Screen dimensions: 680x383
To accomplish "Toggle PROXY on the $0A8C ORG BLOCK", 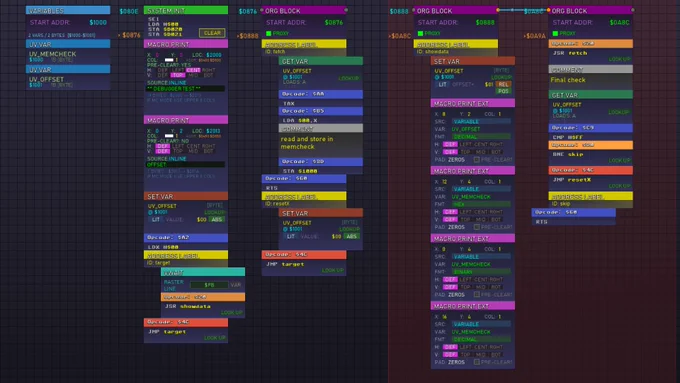I will tap(555, 33).
